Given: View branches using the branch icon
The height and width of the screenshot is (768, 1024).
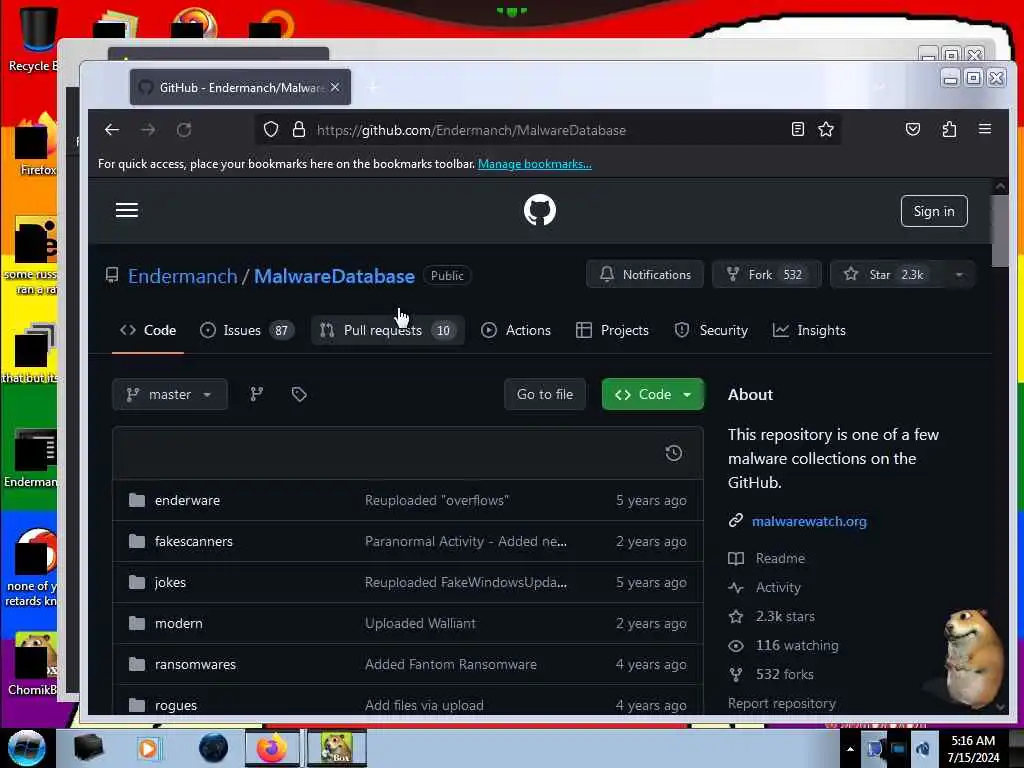Looking at the screenshot, I should (257, 394).
